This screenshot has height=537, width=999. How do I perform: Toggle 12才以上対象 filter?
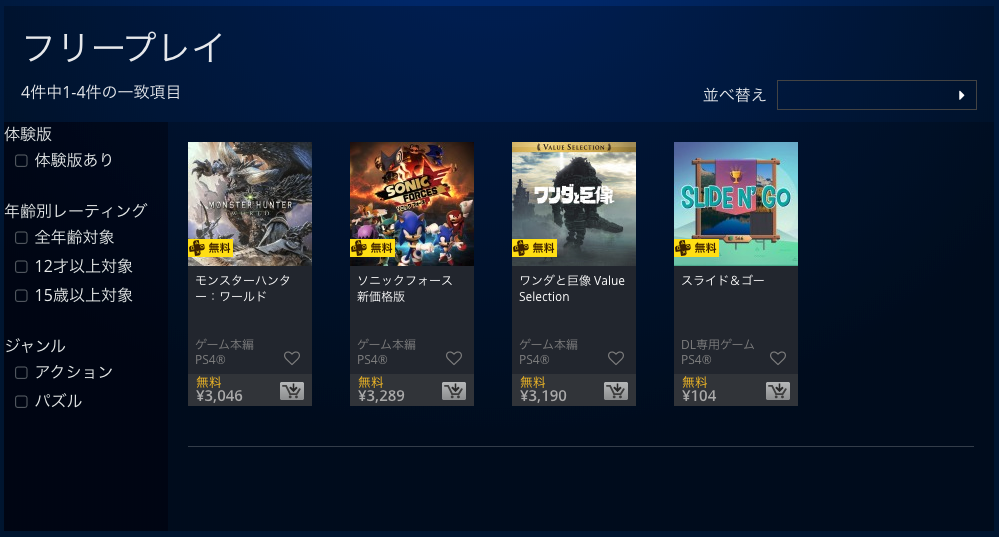tap(21, 266)
